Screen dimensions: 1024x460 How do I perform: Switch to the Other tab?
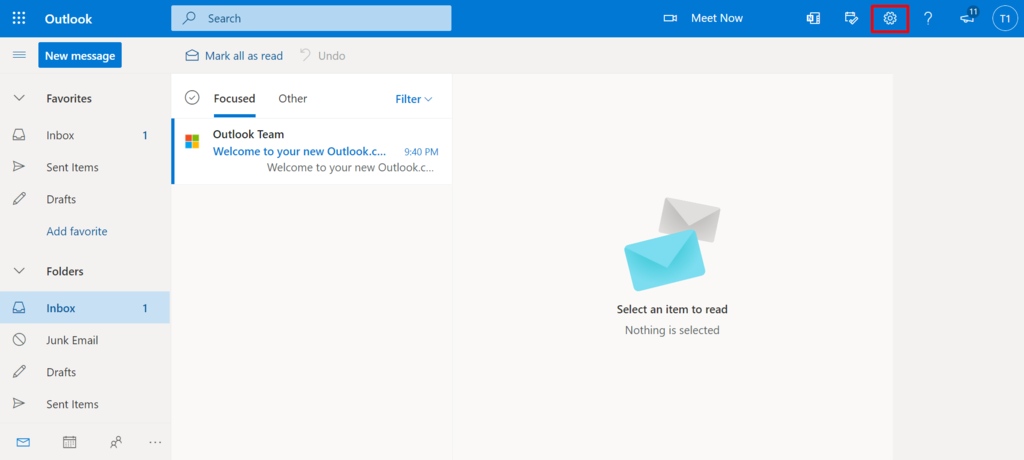point(292,98)
